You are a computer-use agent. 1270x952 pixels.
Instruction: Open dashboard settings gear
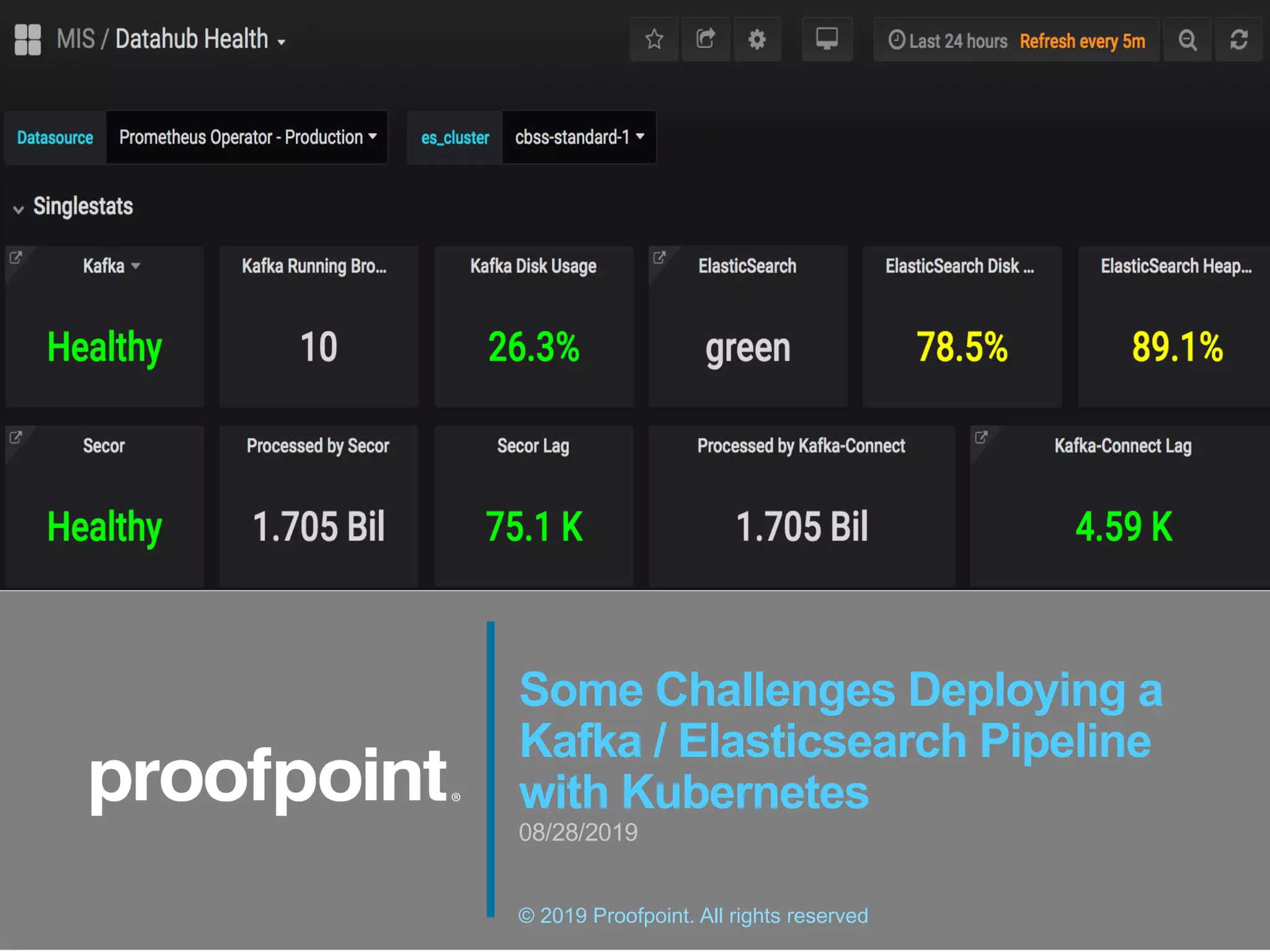(757, 40)
